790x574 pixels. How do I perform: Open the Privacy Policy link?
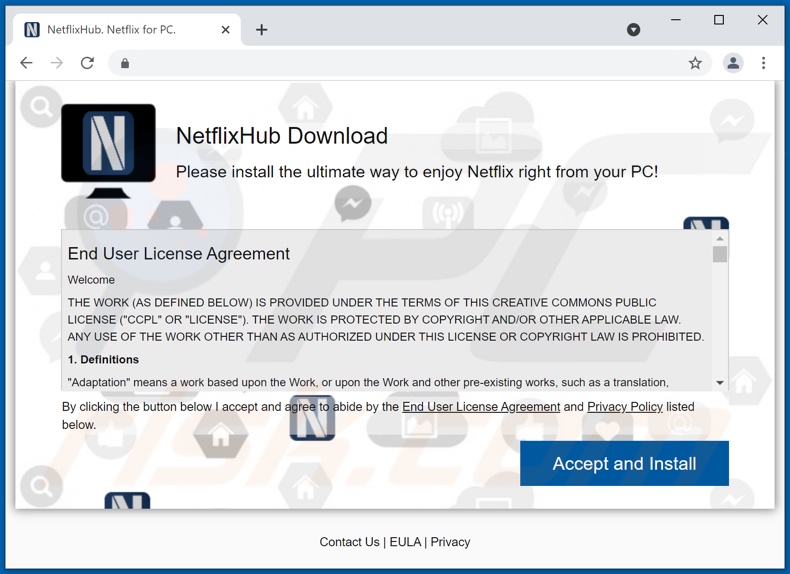(x=625, y=407)
